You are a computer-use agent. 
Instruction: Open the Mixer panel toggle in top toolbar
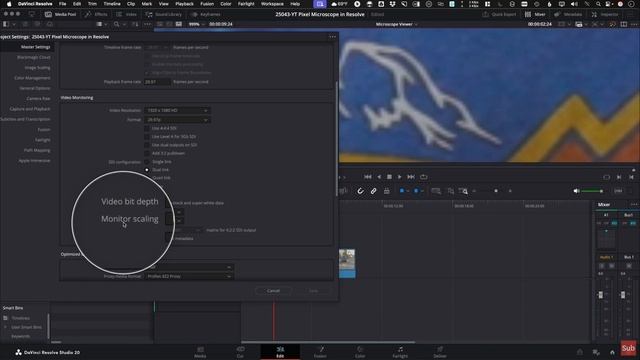pos(535,14)
